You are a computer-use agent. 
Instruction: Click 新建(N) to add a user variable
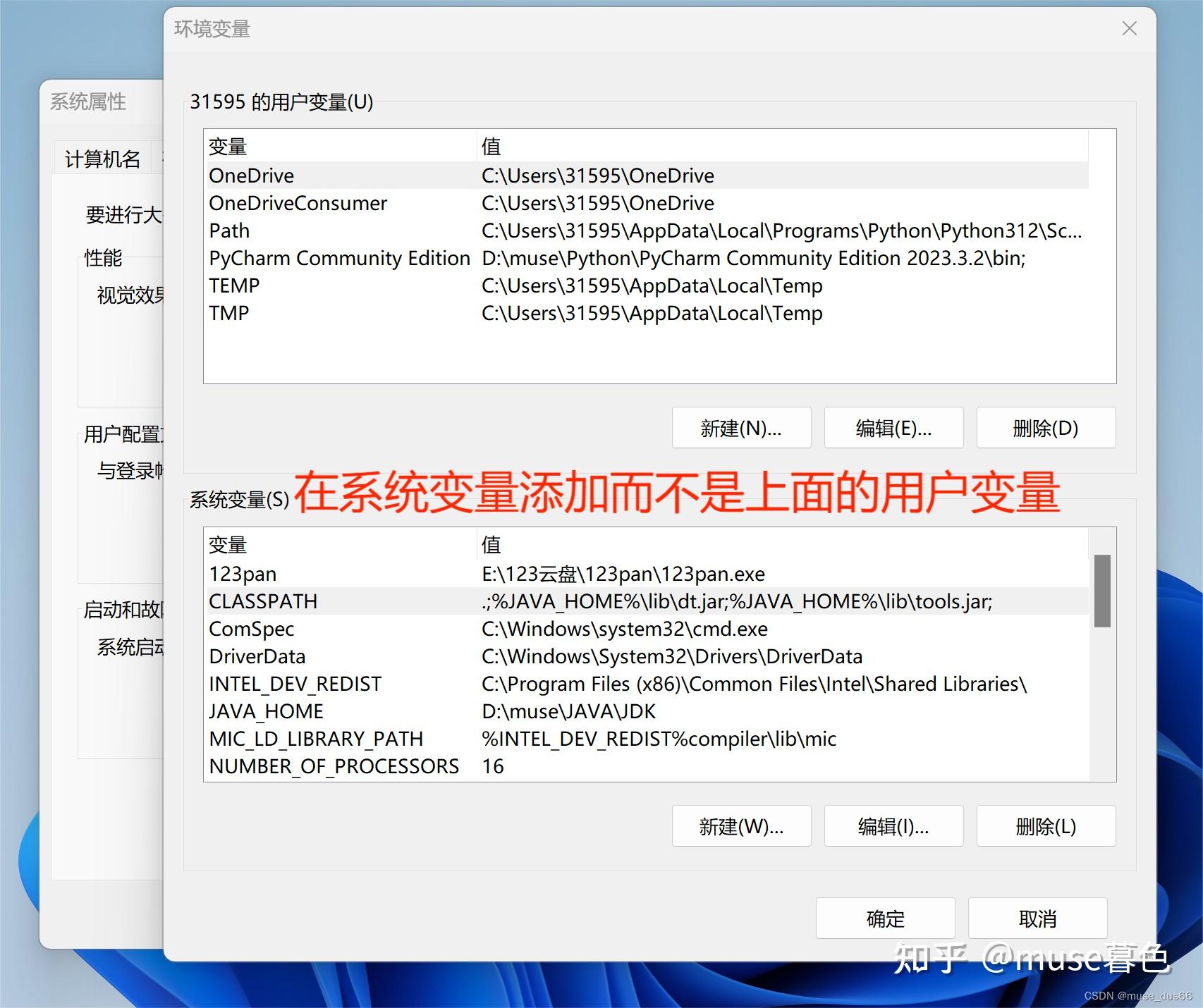pyautogui.click(x=741, y=427)
